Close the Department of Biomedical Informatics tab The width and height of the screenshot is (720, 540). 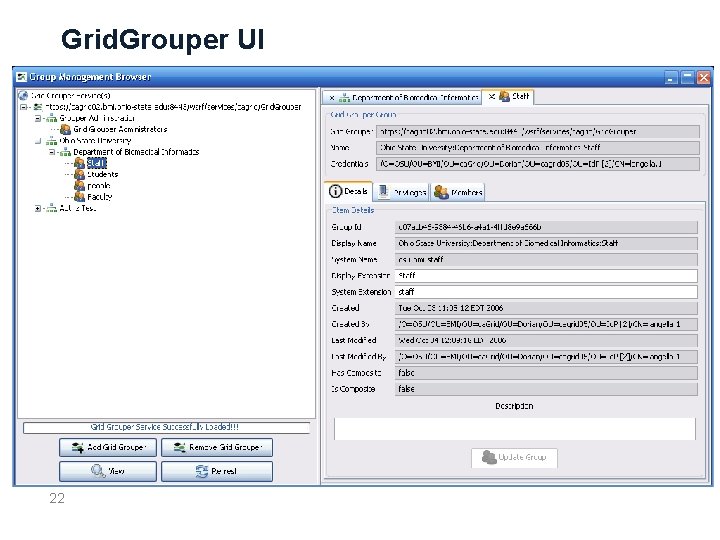[332, 98]
